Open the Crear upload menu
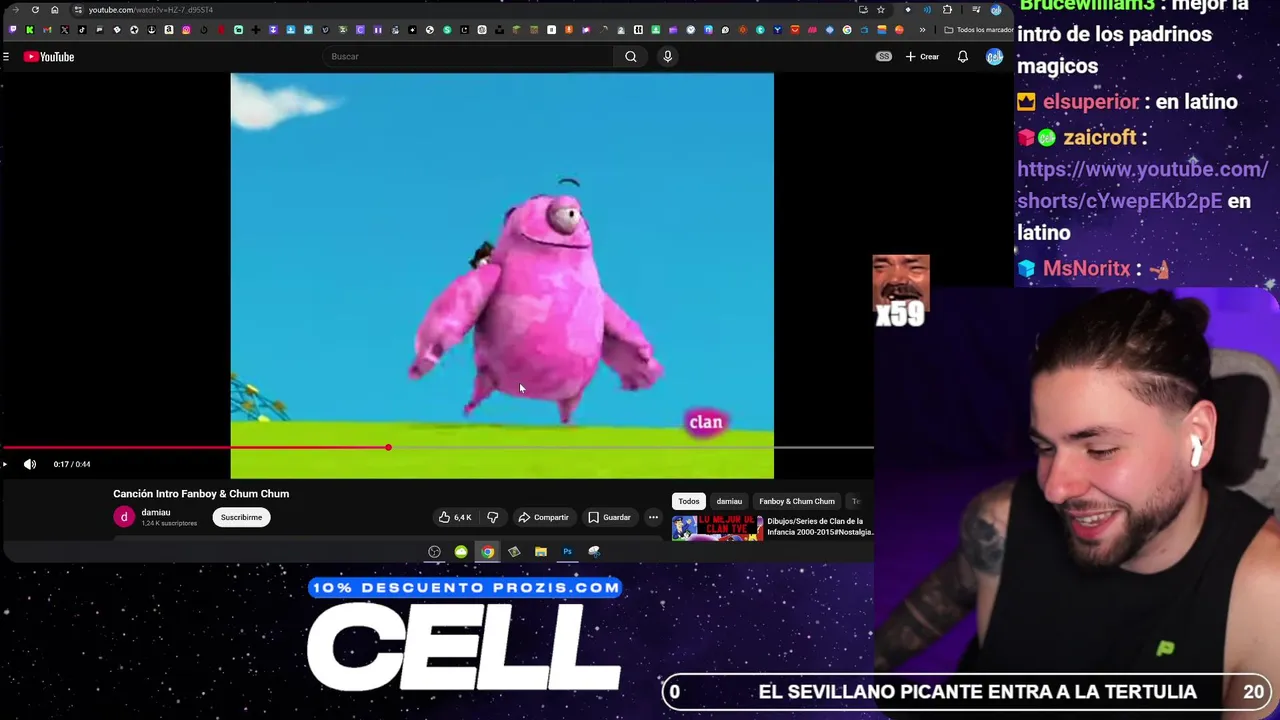Screen dimensions: 1280x720 [x=922, y=57]
